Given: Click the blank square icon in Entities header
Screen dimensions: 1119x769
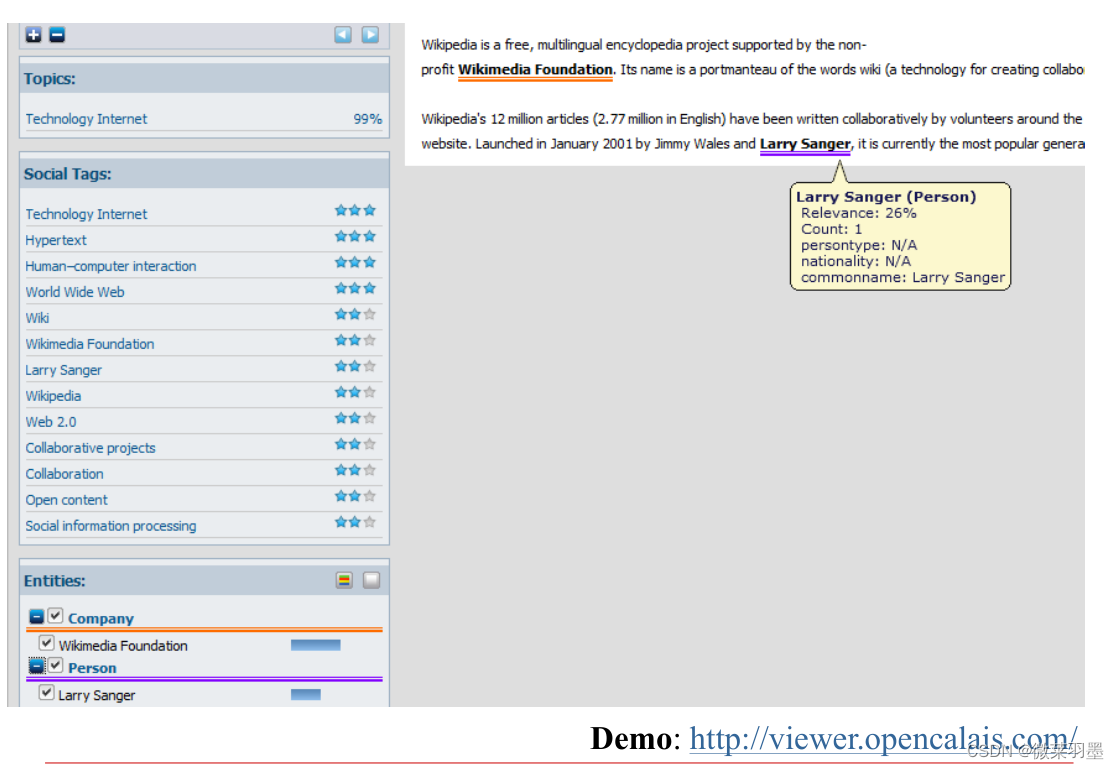Looking at the screenshot, I should tap(371, 581).
